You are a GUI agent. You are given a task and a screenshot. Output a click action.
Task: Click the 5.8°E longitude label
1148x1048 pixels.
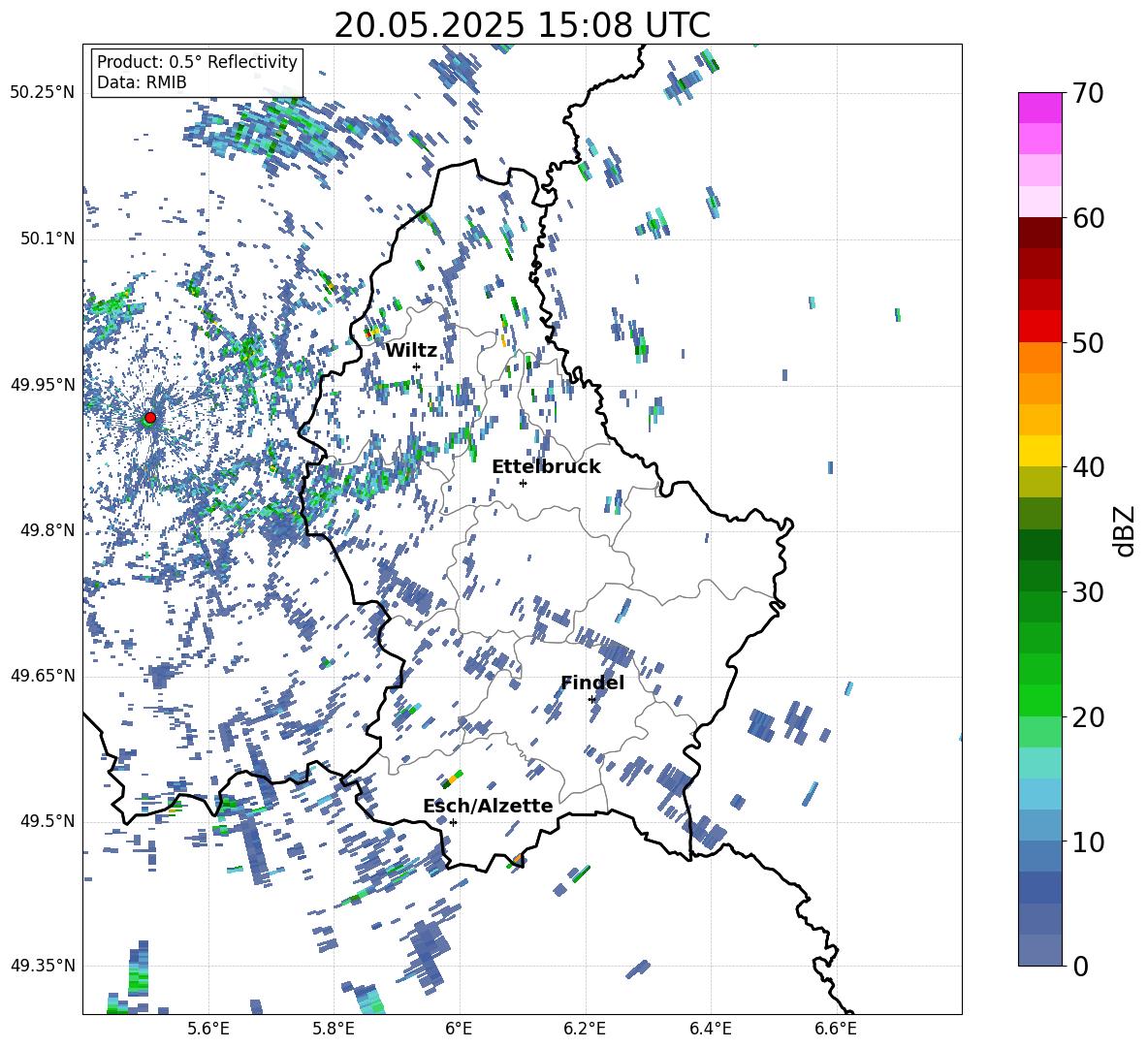click(x=334, y=1029)
